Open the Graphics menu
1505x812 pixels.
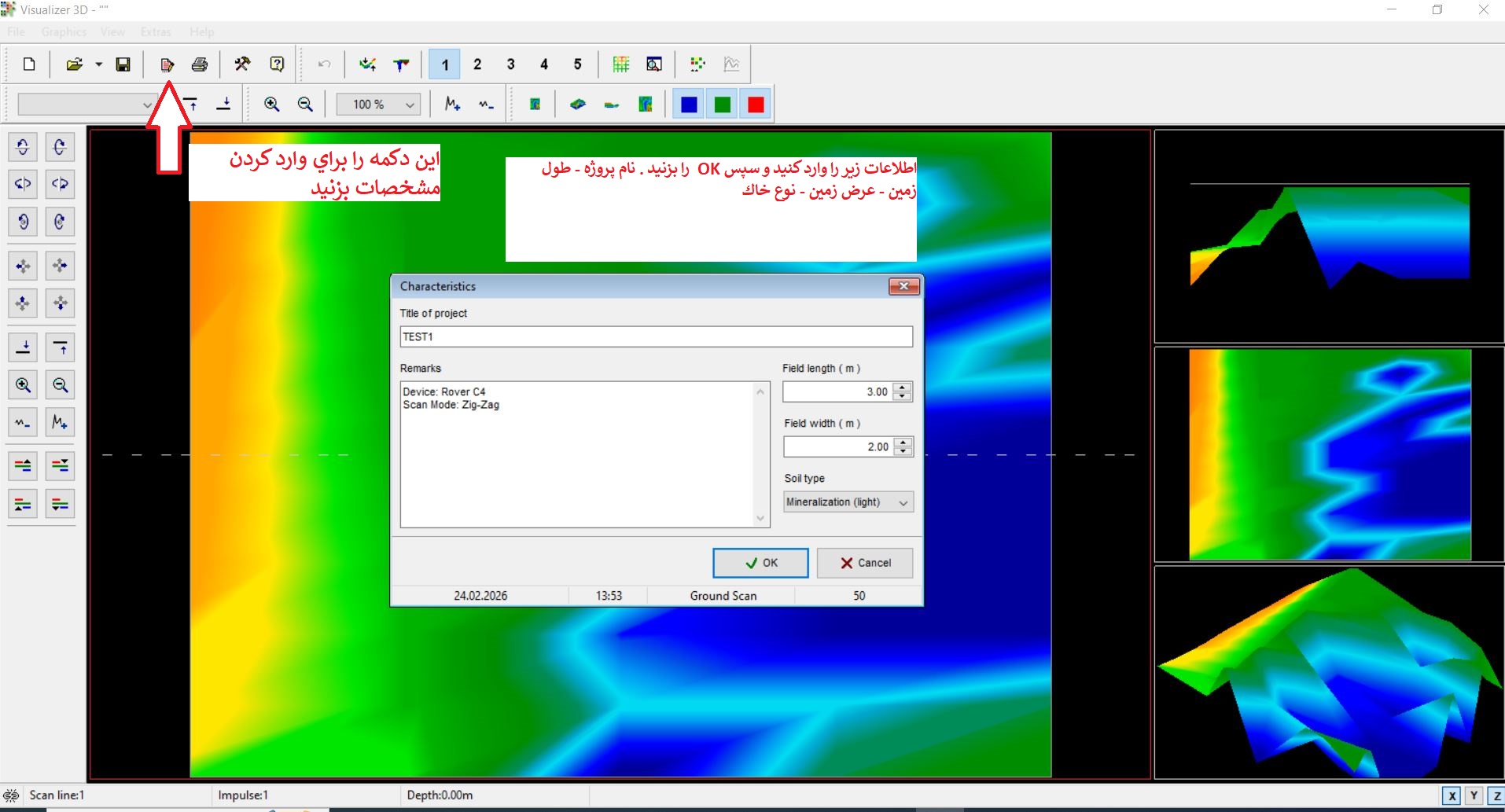(64, 32)
